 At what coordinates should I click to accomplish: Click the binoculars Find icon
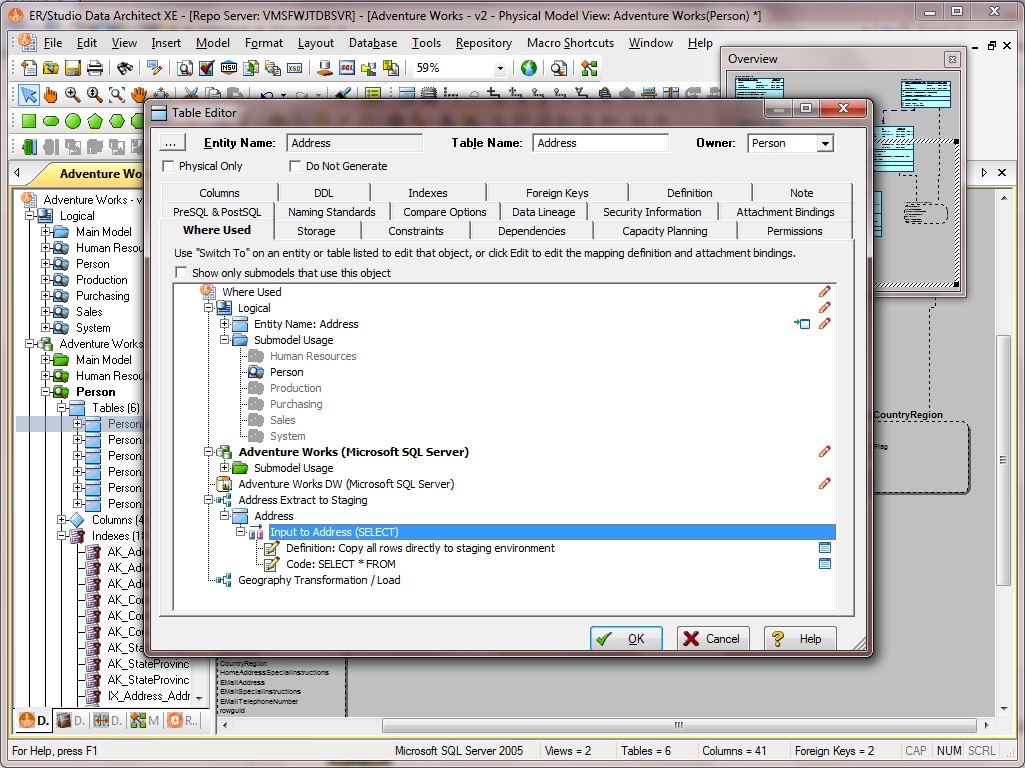click(125, 68)
